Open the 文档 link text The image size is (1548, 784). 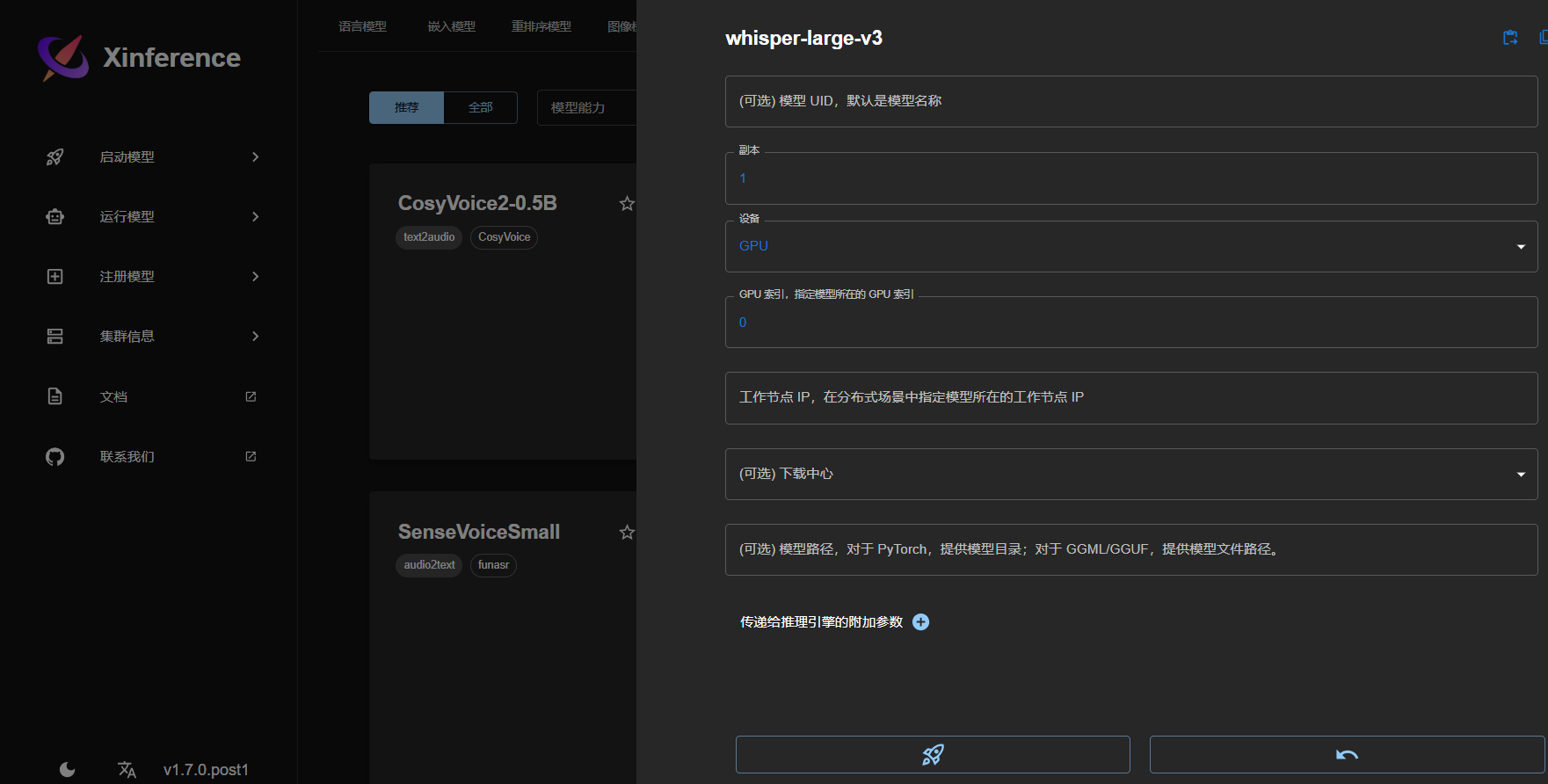click(x=113, y=396)
